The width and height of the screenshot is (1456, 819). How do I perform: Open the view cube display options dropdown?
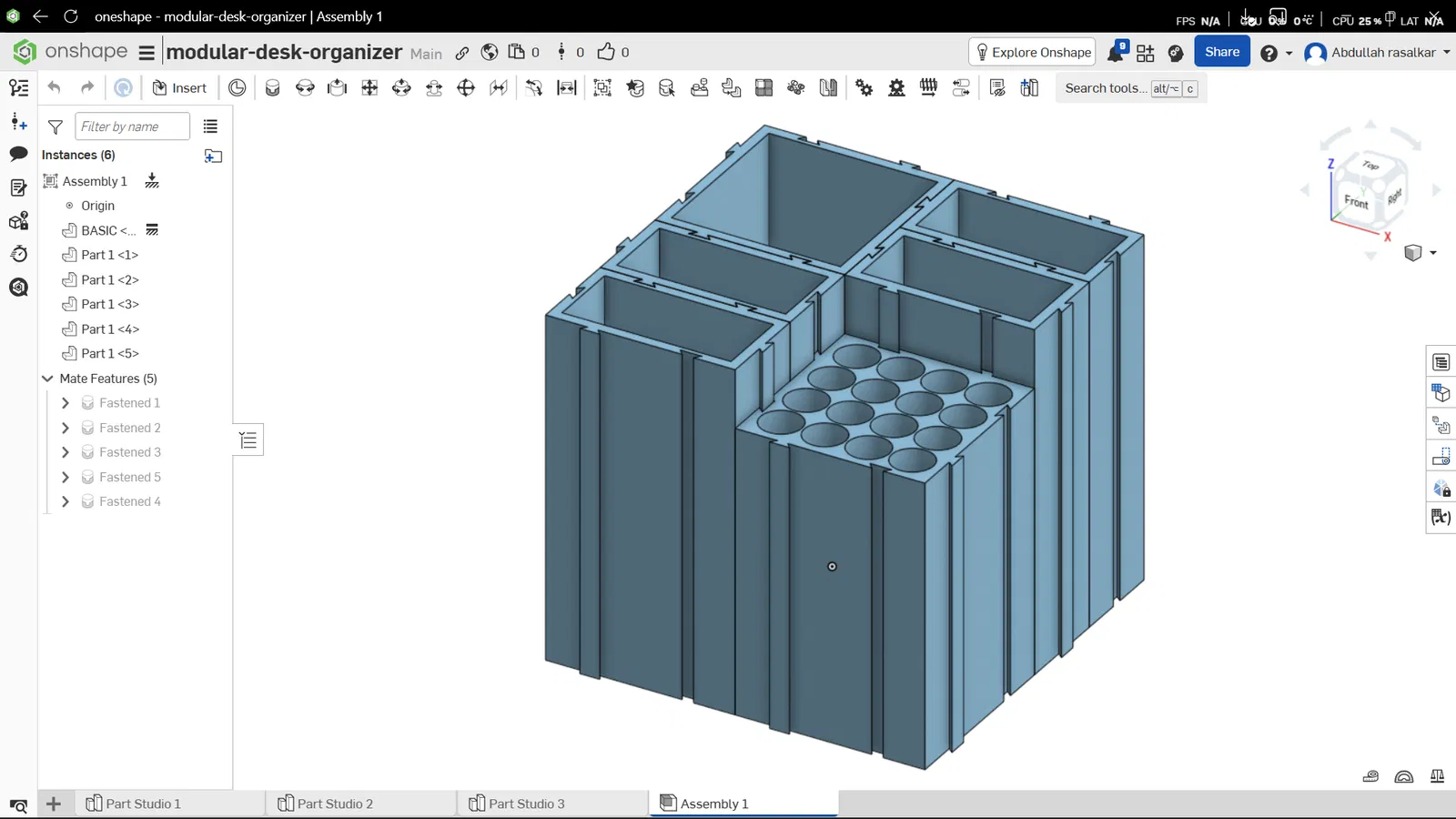coord(1421,252)
